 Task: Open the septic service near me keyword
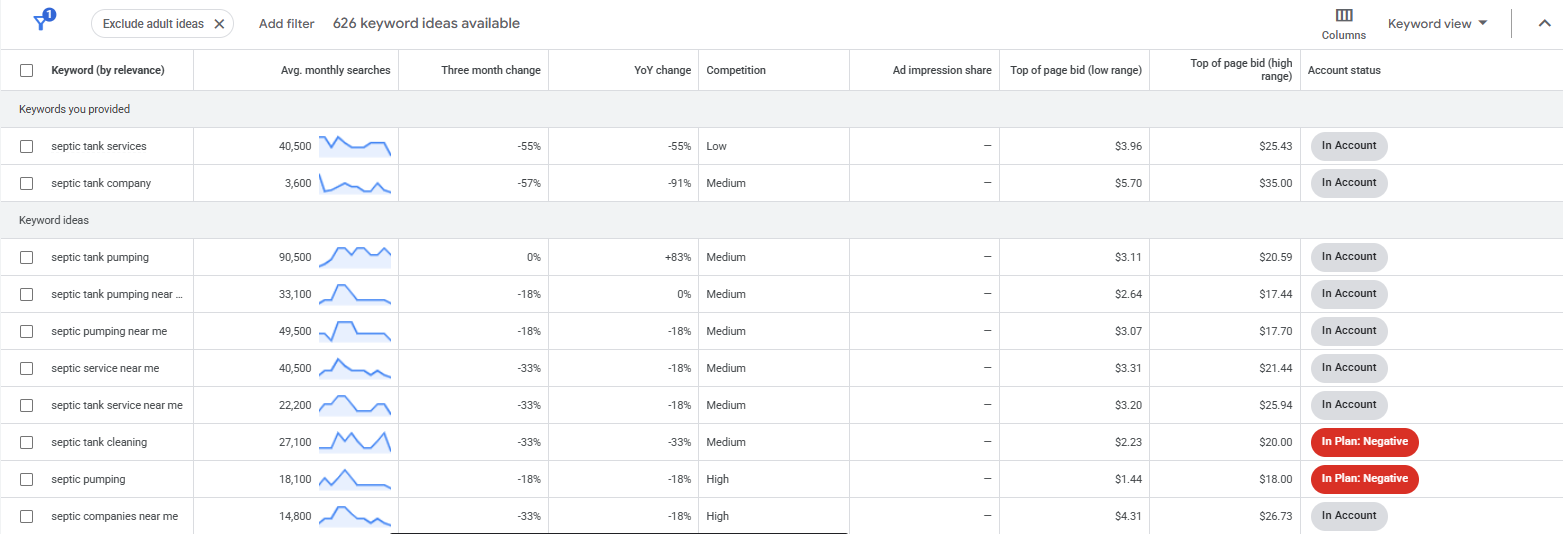tap(105, 369)
